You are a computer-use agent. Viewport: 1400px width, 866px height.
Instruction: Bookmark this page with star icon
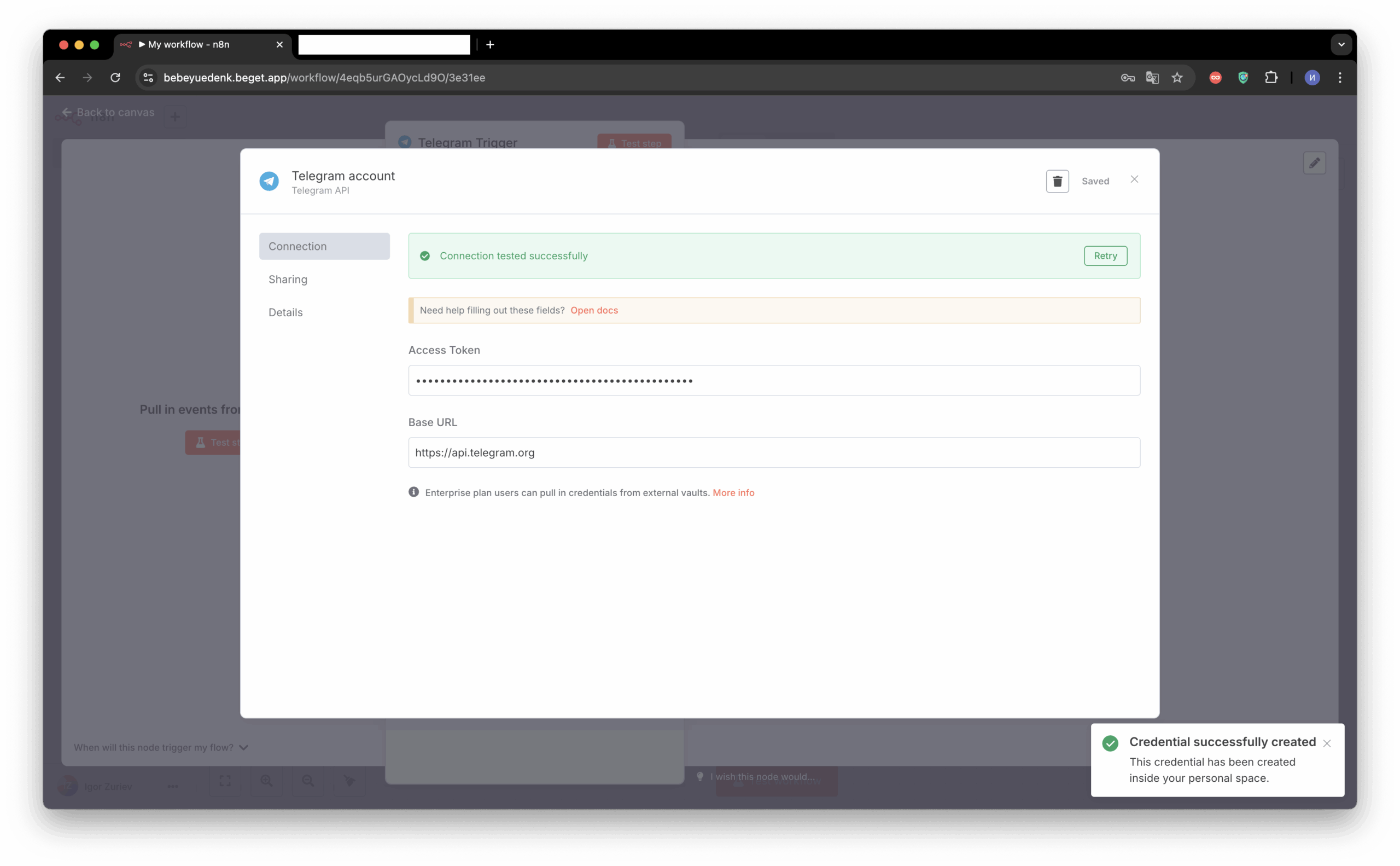1177,78
